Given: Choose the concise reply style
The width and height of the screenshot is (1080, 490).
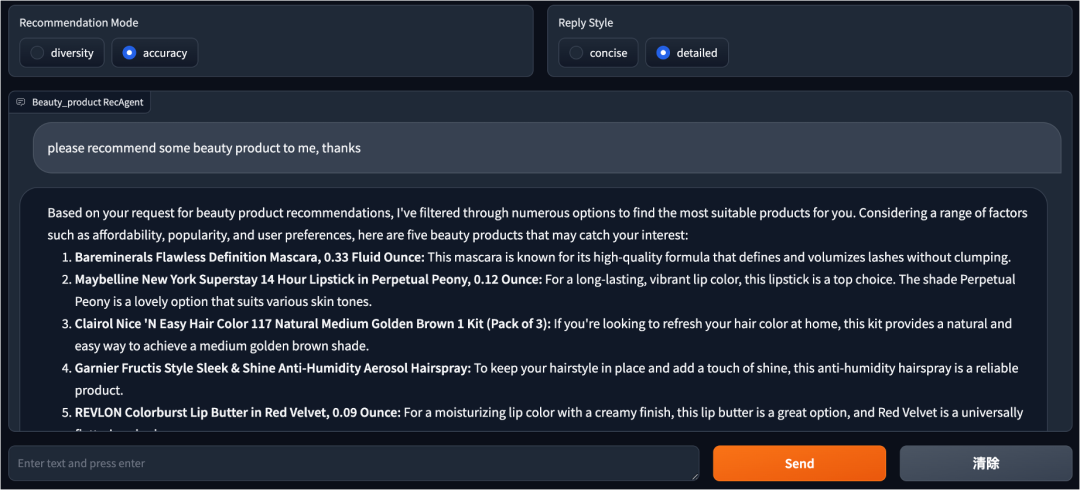Looking at the screenshot, I should (x=576, y=53).
